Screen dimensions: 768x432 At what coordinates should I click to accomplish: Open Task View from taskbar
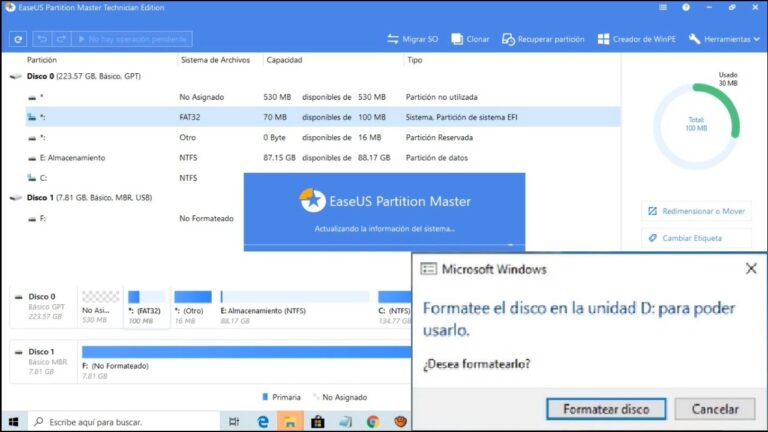(234, 422)
